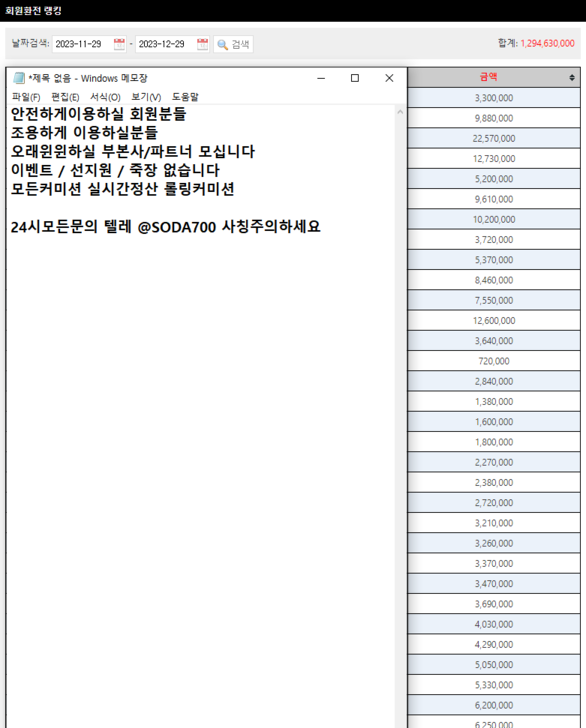This screenshot has width=586, height=728.
Task: Click Notepad line 조용하게 이용하실분들
Action: [x=84, y=133]
